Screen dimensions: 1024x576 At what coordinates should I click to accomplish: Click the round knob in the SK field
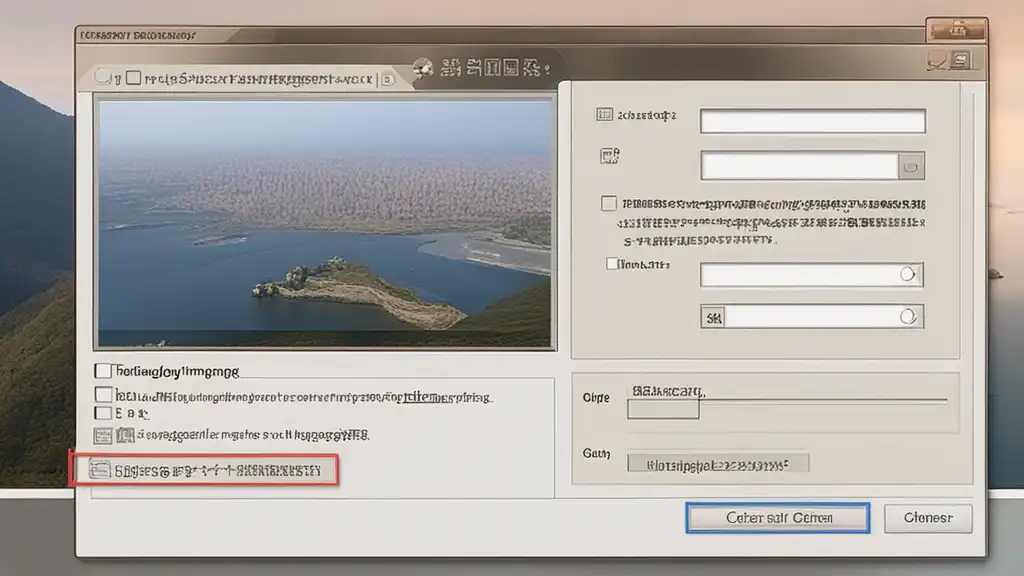tap(908, 317)
